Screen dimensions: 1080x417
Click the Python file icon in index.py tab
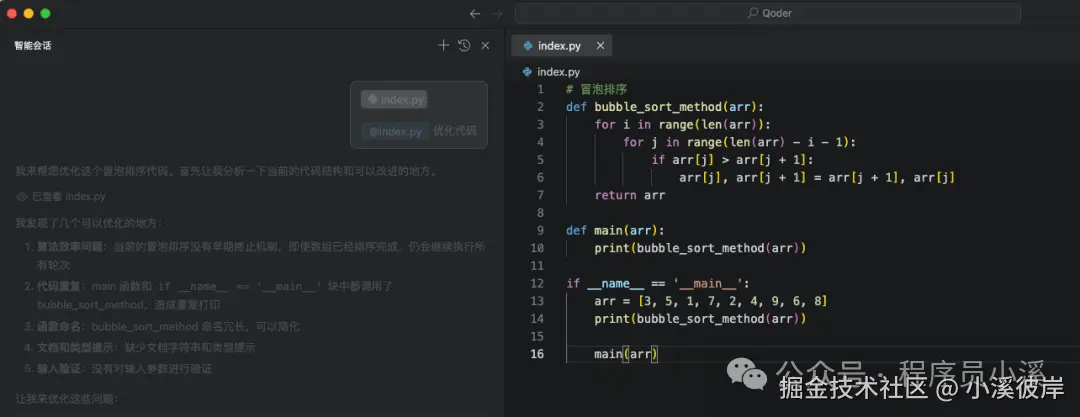pyautogui.click(x=528, y=45)
